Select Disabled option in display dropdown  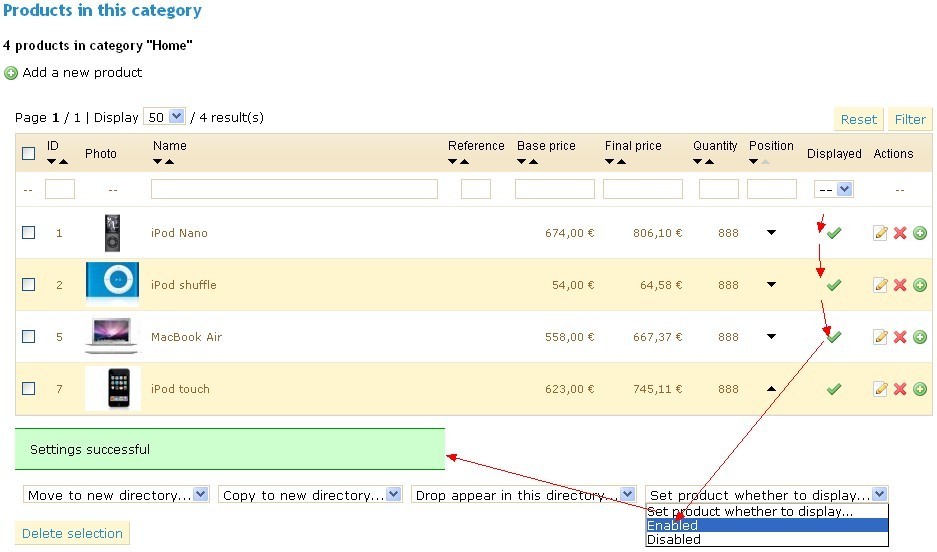tap(767, 539)
